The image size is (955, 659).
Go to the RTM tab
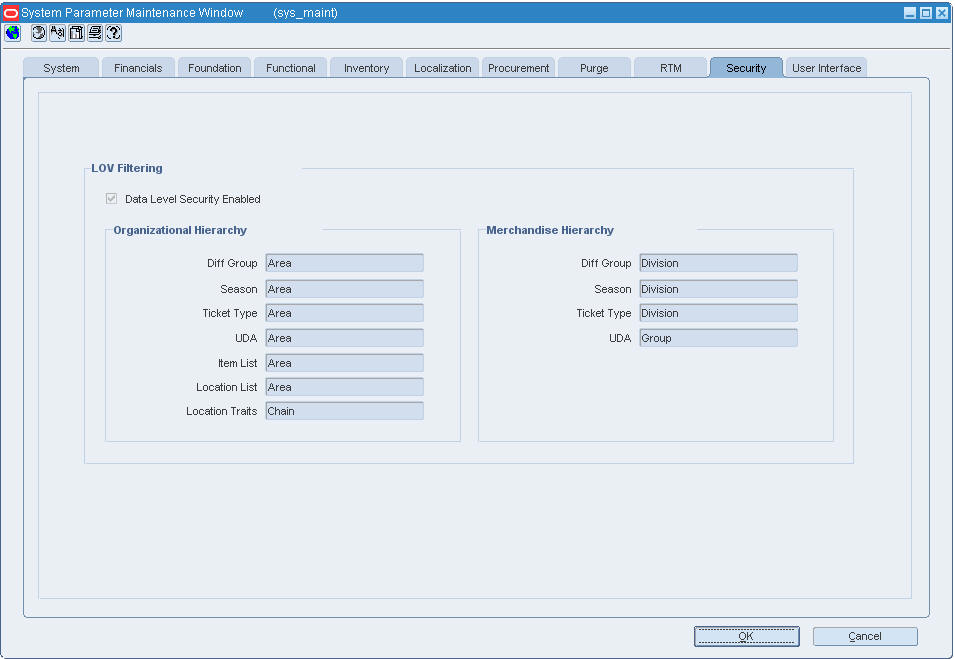point(671,68)
